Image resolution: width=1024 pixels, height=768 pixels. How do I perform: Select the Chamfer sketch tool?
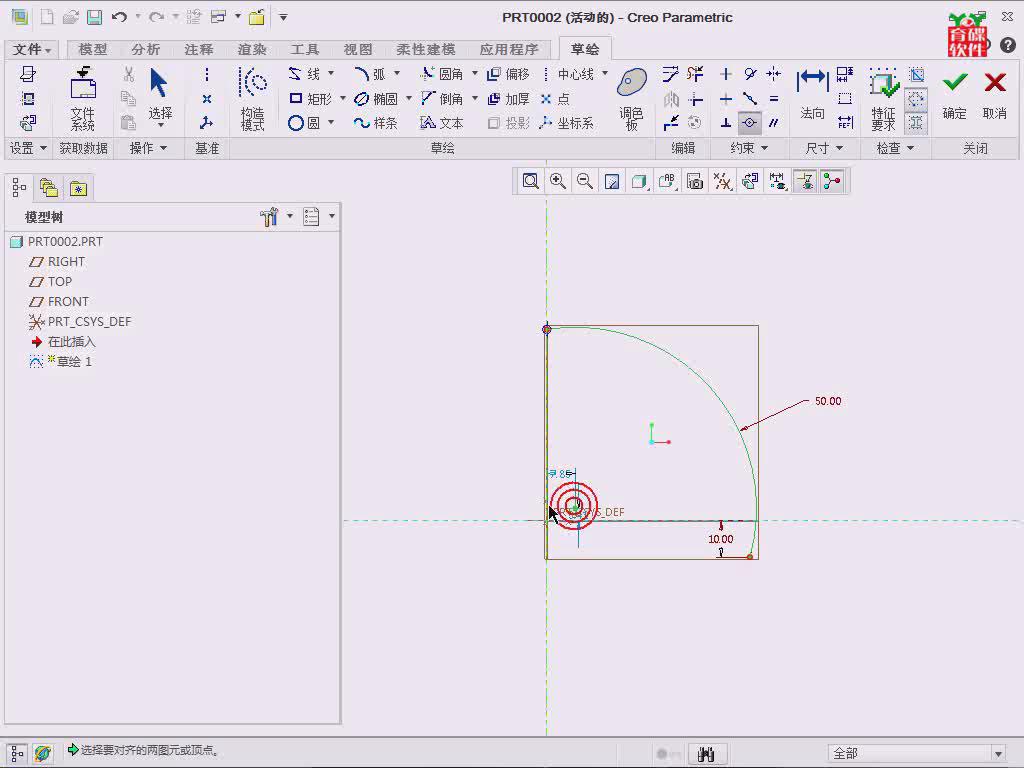[x=441, y=99]
